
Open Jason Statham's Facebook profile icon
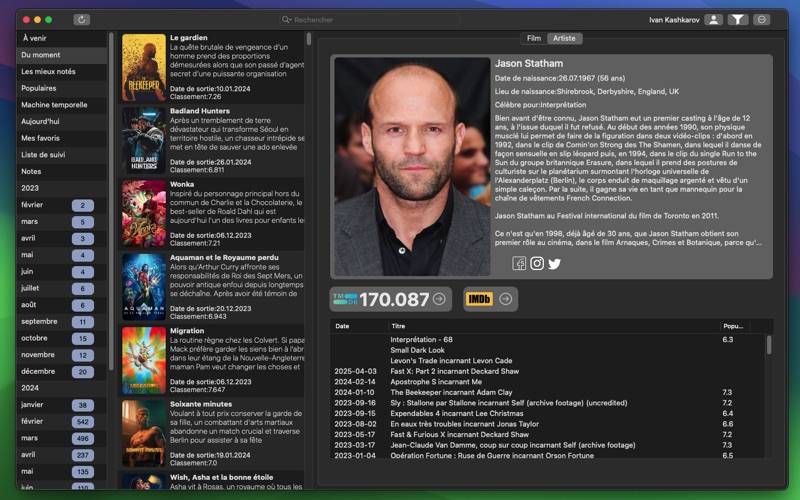pyautogui.click(x=519, y=263)
